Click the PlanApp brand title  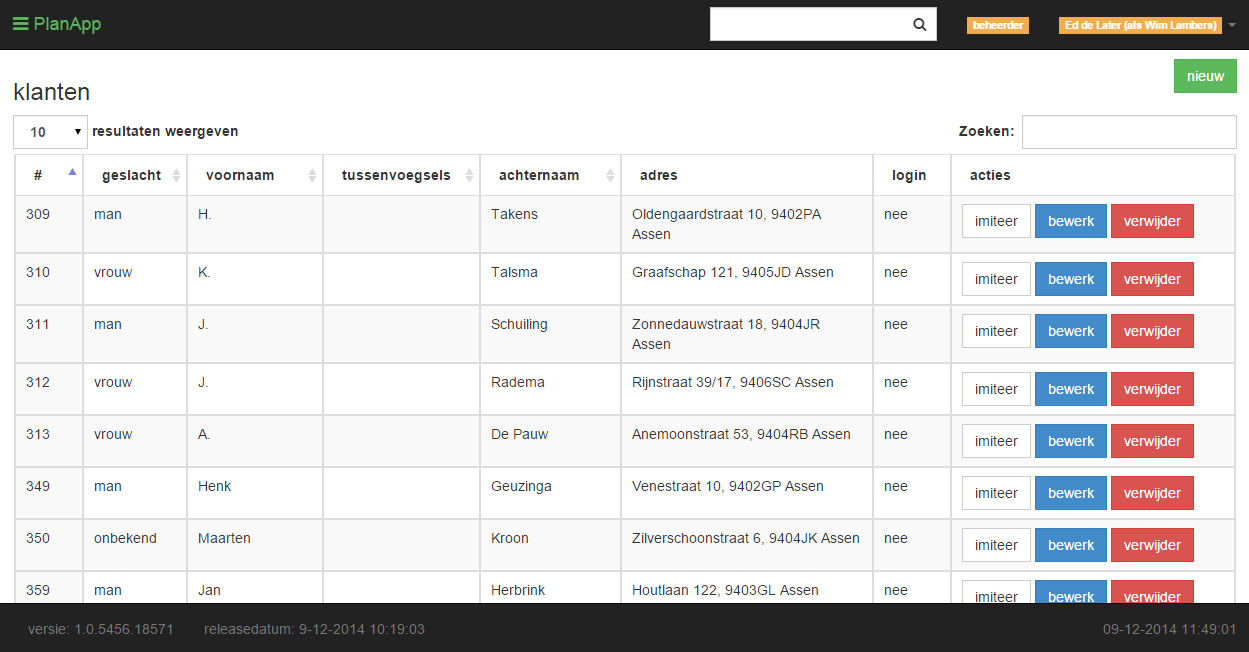67,24
